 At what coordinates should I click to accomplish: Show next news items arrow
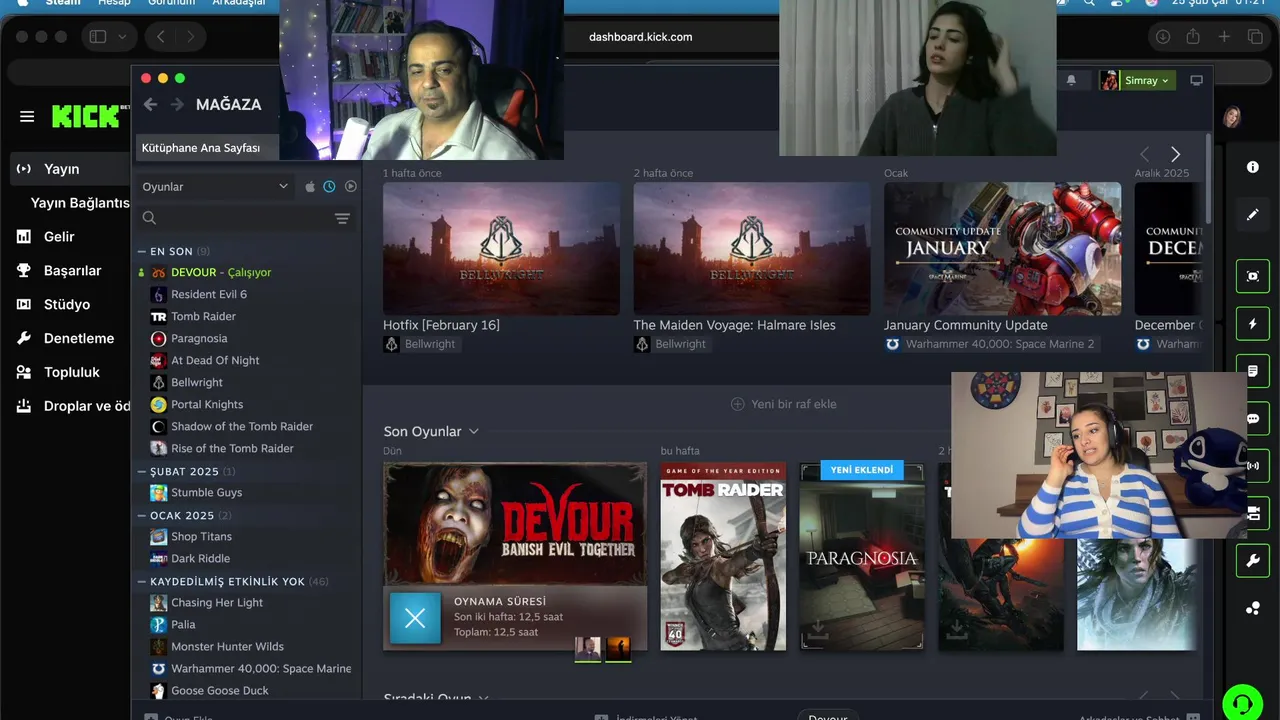click(x=1175, y=154)
